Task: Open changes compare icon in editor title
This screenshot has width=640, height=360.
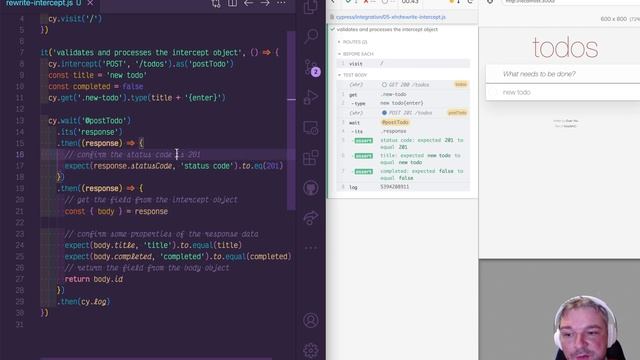Action: click(216, 4)
